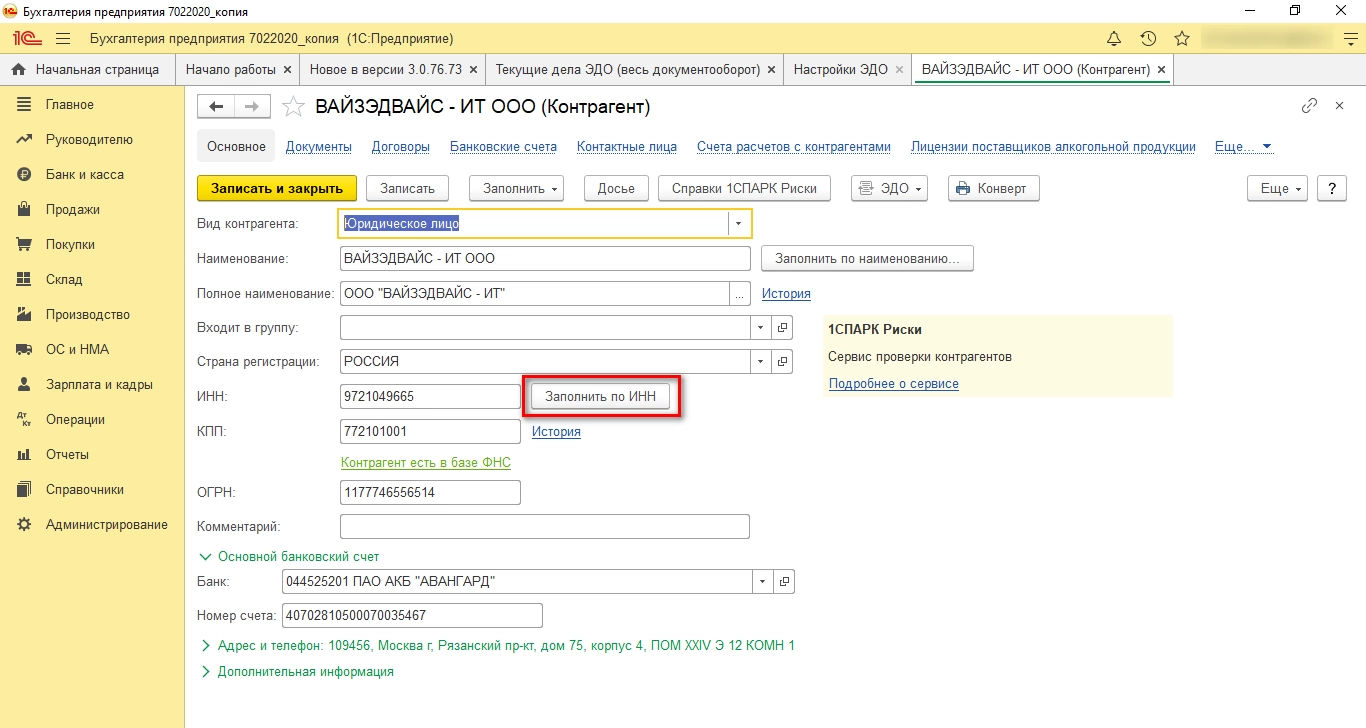Open the Договоры form section
The width and height of the screenshot is (1366, 728).
(401, 147)
